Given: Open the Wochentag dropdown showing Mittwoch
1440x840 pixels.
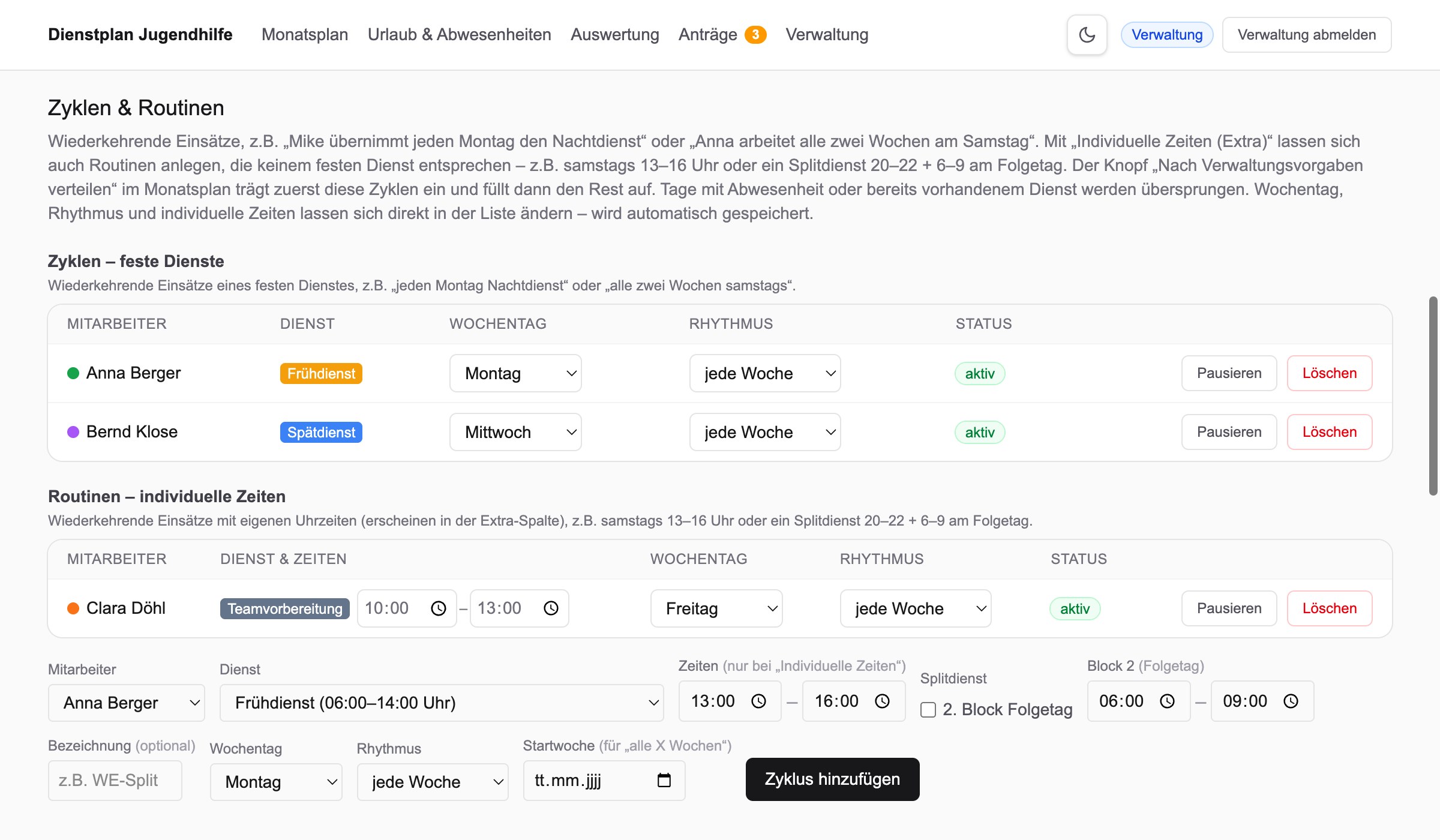Looking at the screenshot, I should click(x=515, y=432).
